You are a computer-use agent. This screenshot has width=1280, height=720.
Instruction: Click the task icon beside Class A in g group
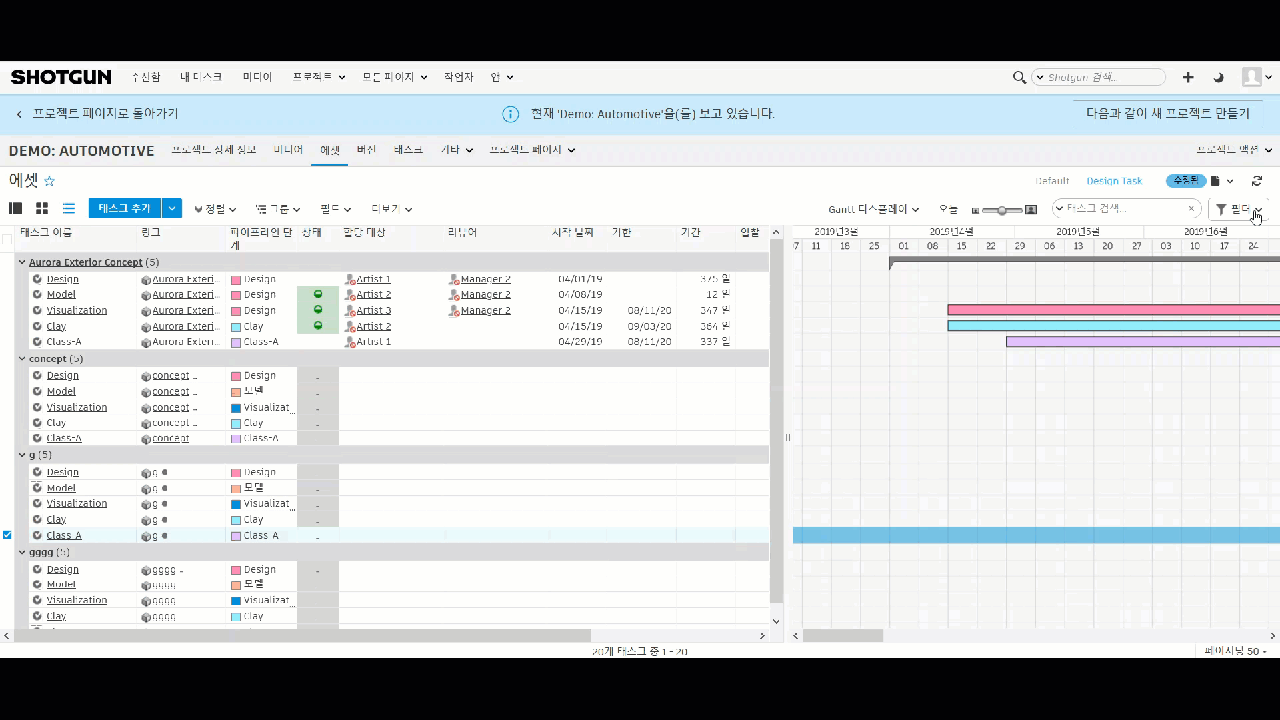pyautogui.click(x=37, y=535)
